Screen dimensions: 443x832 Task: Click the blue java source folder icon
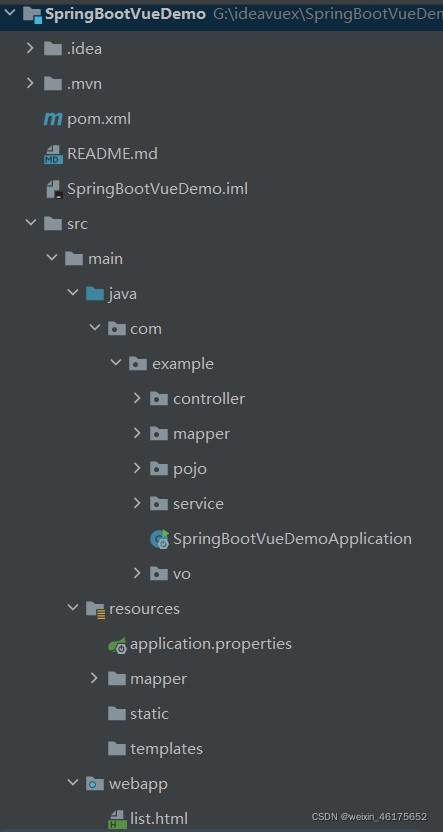point(95,293)
